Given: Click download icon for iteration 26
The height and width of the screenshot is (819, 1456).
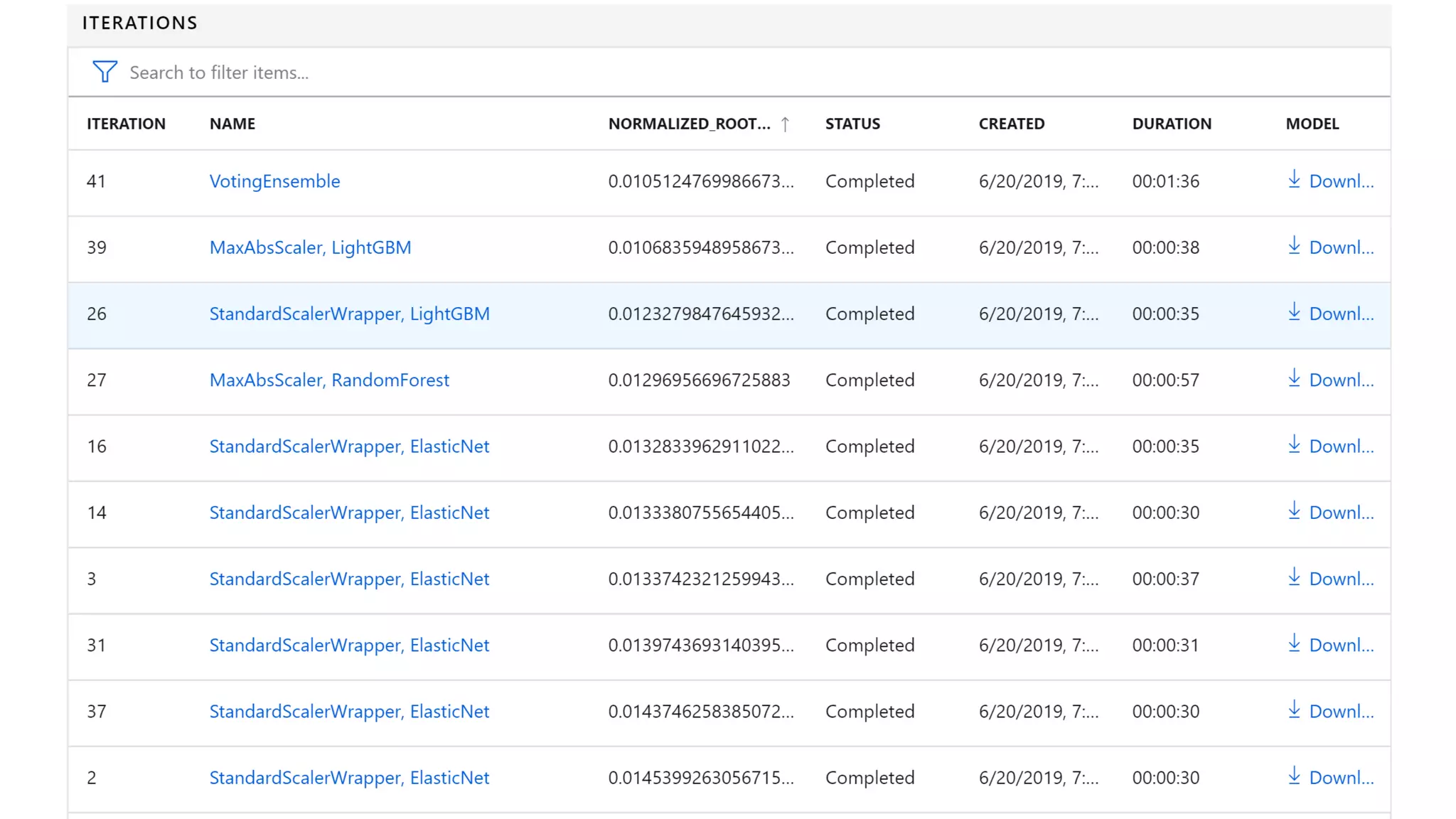Looking at the screenshot, I should click(x=1294, y=312).
